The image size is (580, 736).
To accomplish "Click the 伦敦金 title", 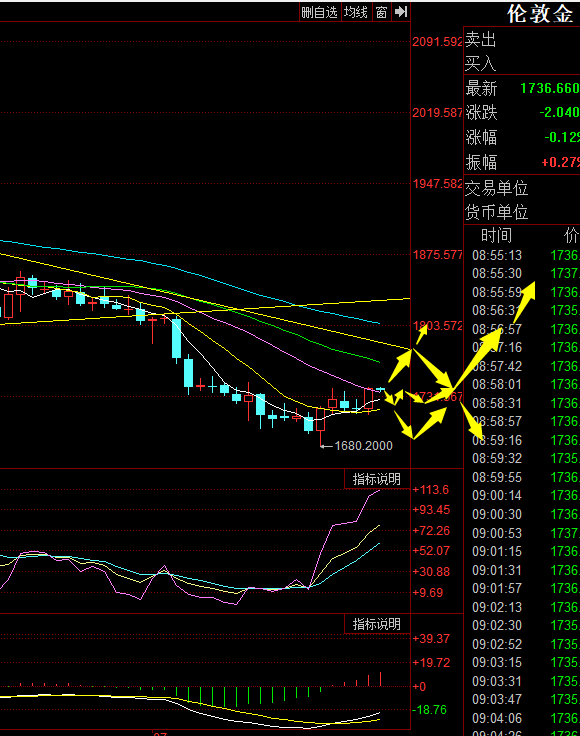I will tap(540, 14).
